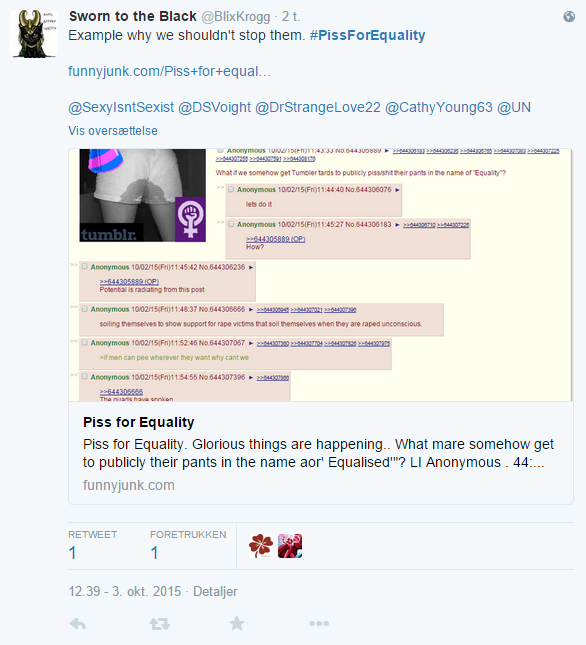The height and width of the screenshot is (645, 586).
Task: Retweet using the retweet arrows icon
Action: 160,624
